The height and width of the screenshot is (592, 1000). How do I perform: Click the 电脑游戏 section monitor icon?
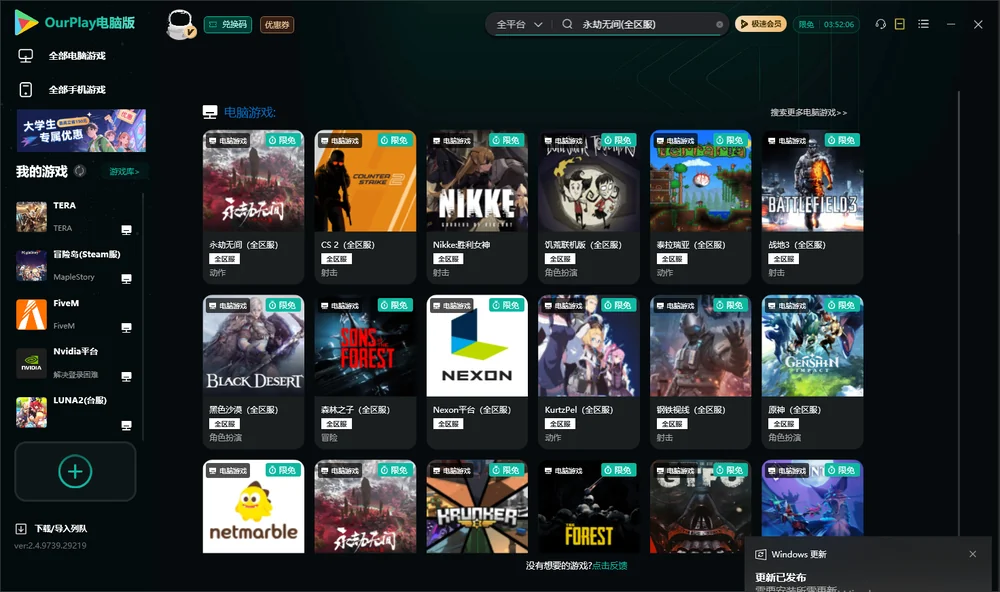(x=210, y=112)
